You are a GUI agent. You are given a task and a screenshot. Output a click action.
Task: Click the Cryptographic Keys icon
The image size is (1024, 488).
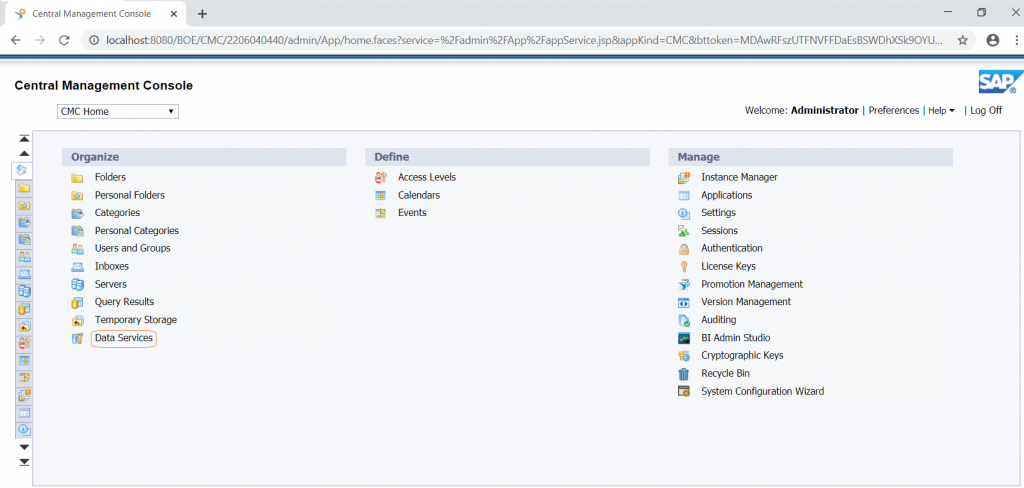pyautogui.click(x=684, y=356)
